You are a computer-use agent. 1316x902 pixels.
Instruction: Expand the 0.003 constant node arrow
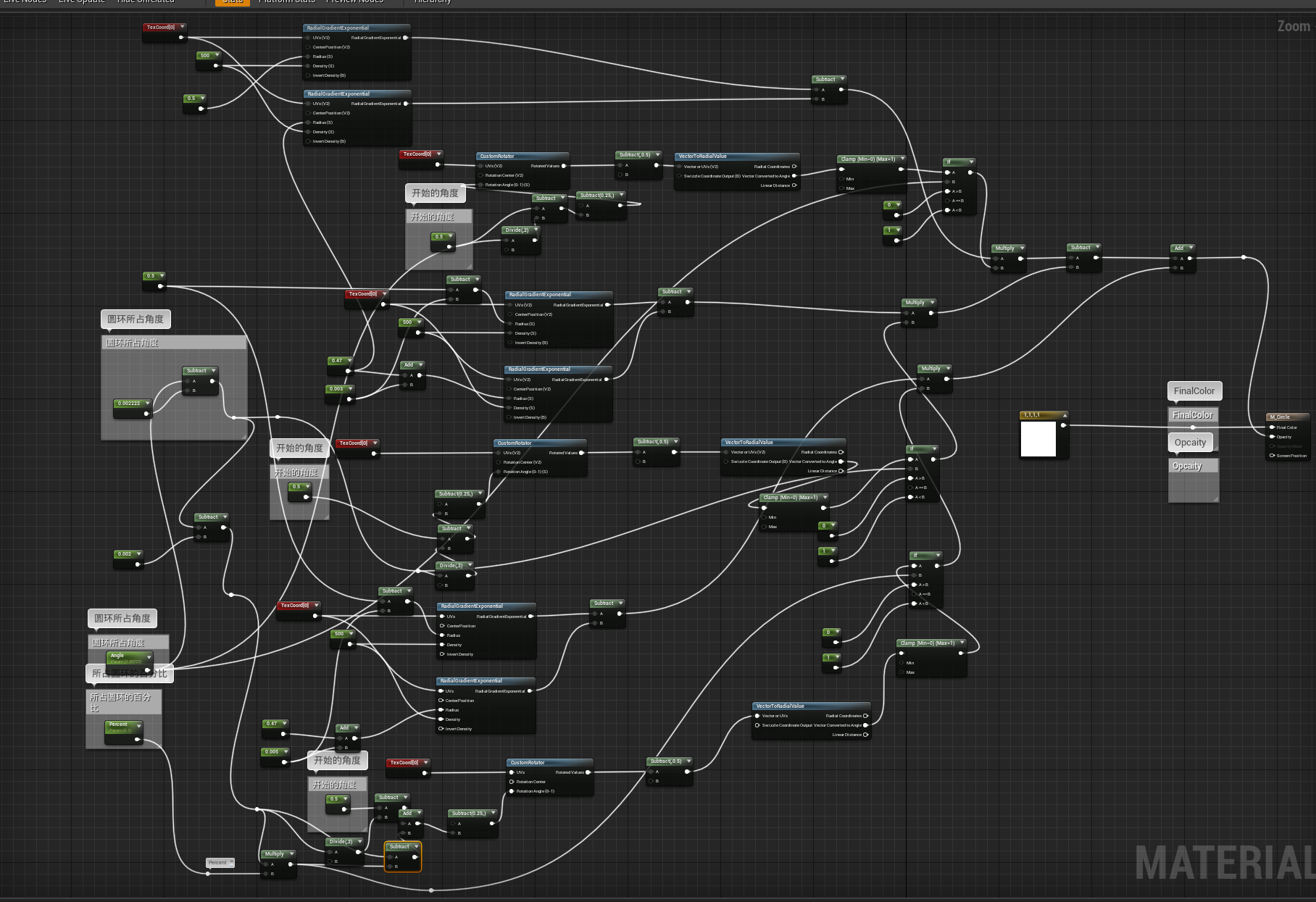350,388
